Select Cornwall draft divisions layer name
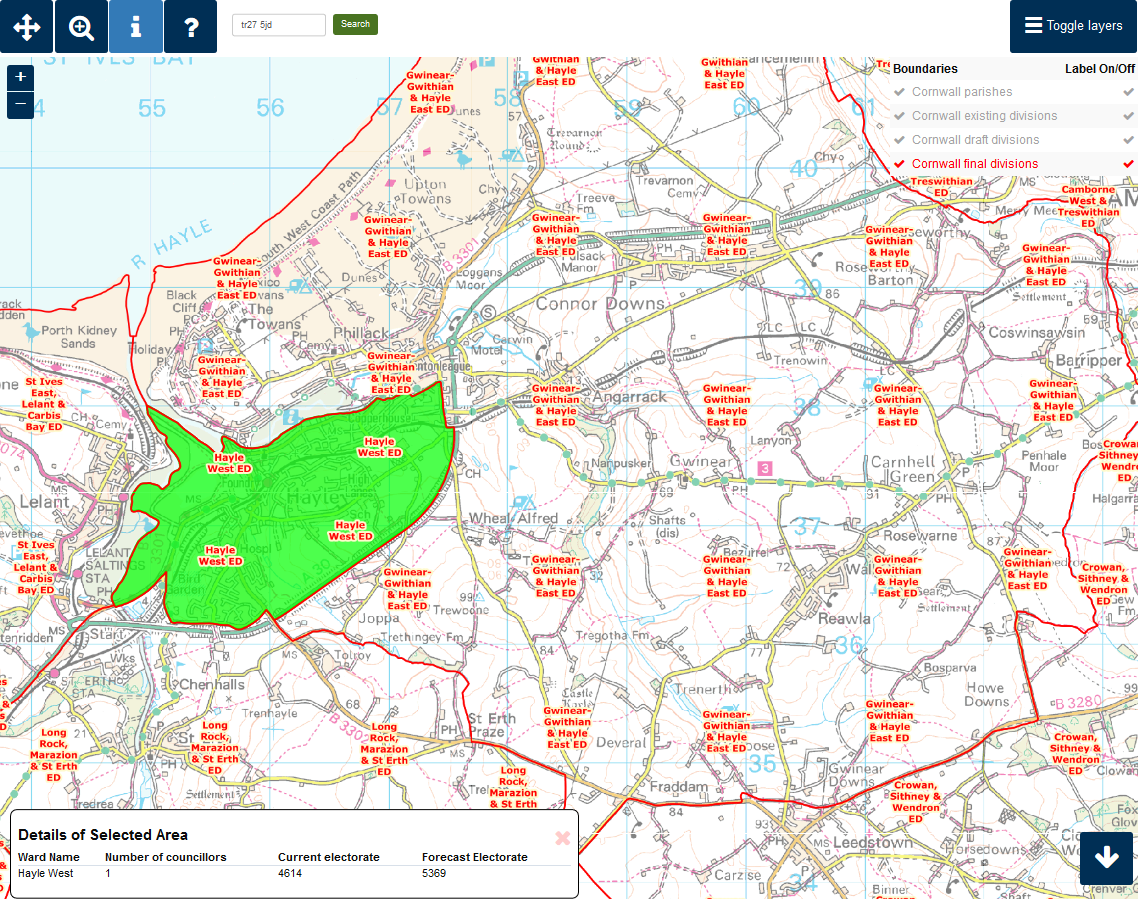Viewport: 1138px width, 899px height. point(975,140)
